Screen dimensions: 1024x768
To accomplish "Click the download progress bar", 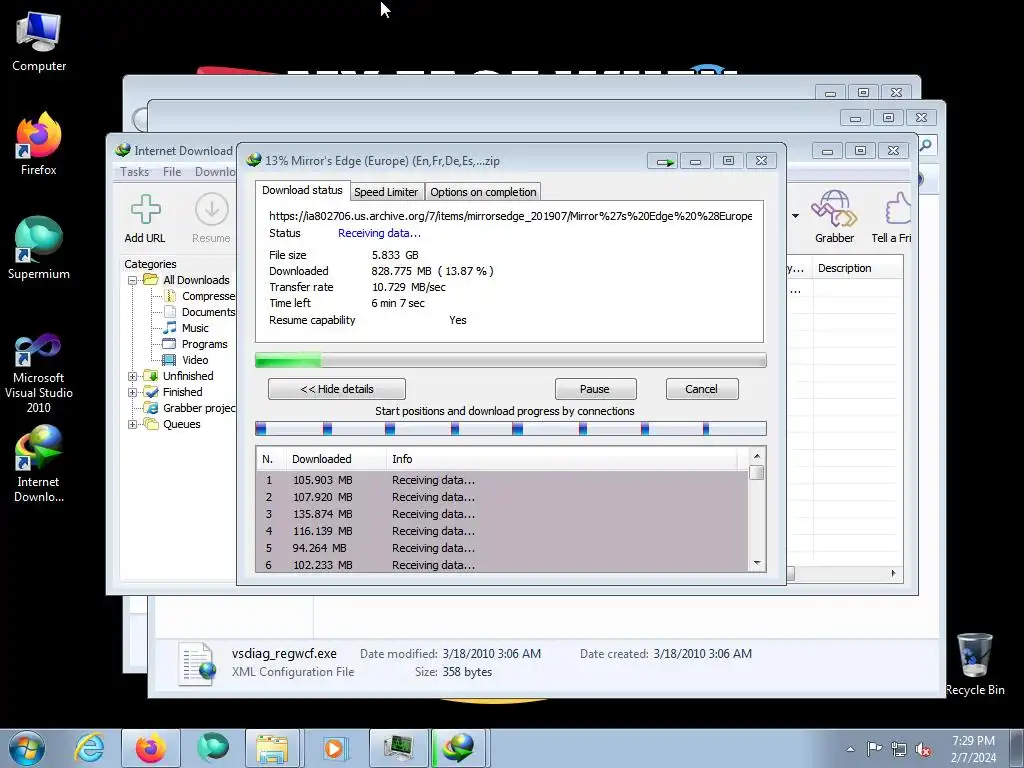I will [x=511, y=360].
